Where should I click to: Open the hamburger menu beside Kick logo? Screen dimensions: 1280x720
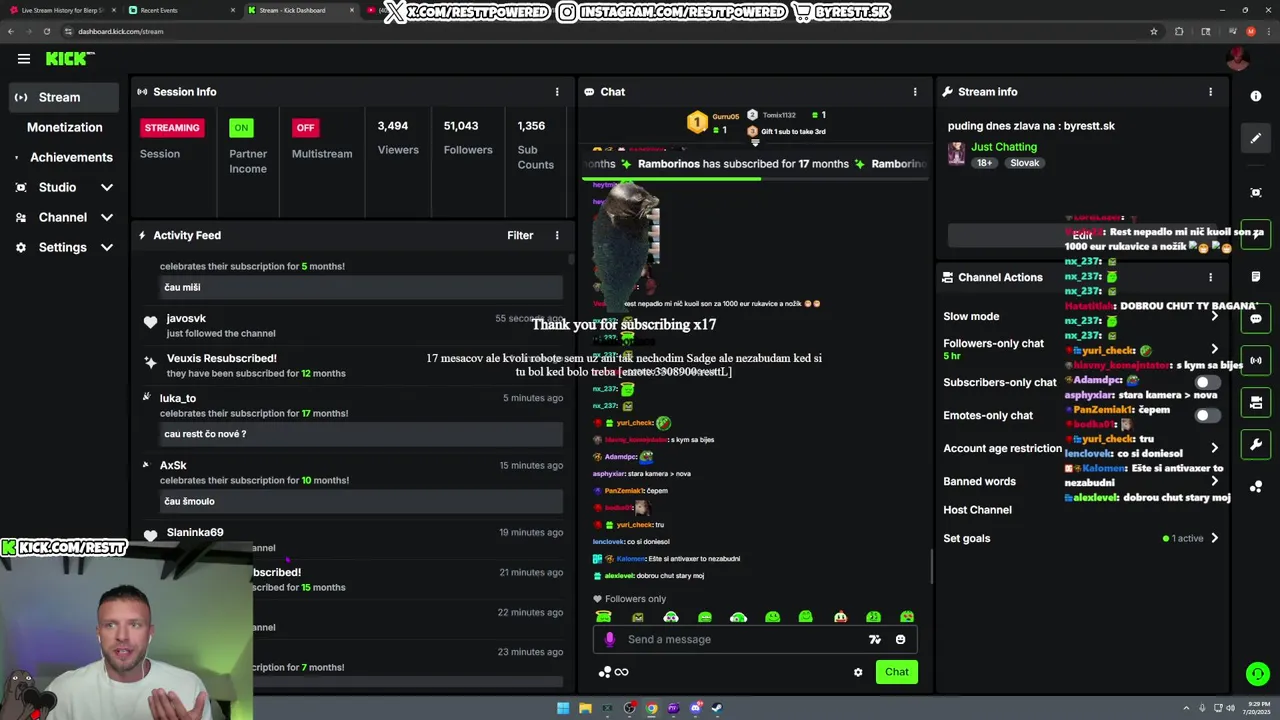(24, 59)
